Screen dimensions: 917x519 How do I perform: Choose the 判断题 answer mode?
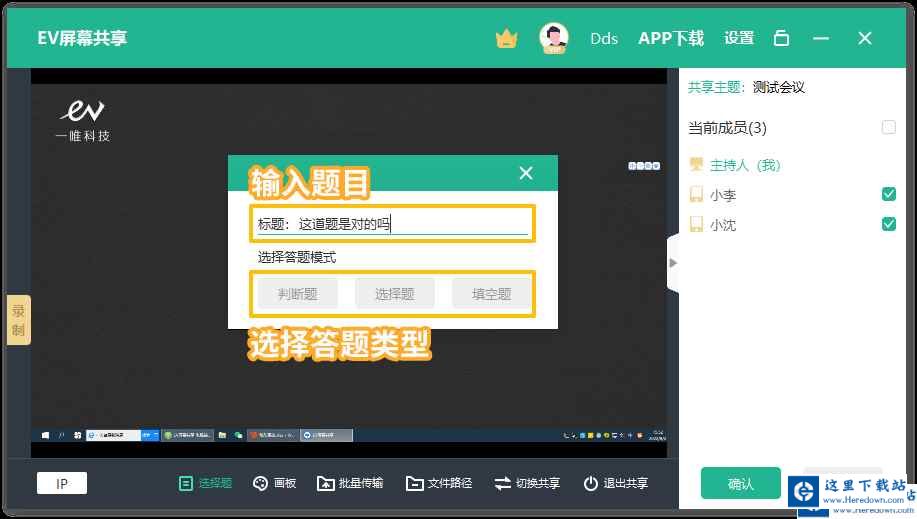pyautogui.click(x=298, y=294)
